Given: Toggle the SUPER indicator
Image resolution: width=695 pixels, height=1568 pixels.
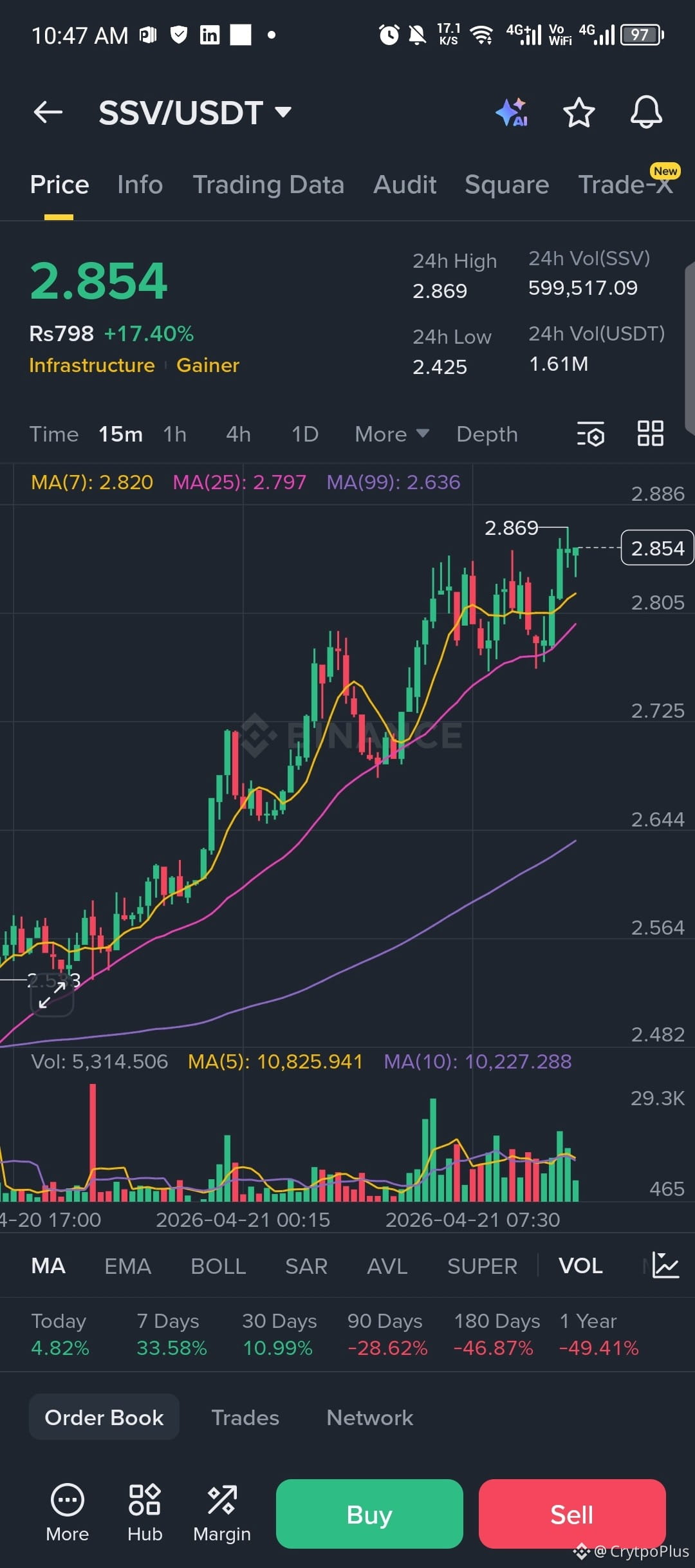Looking at the screenshot, I should [x=482, y=1265].
